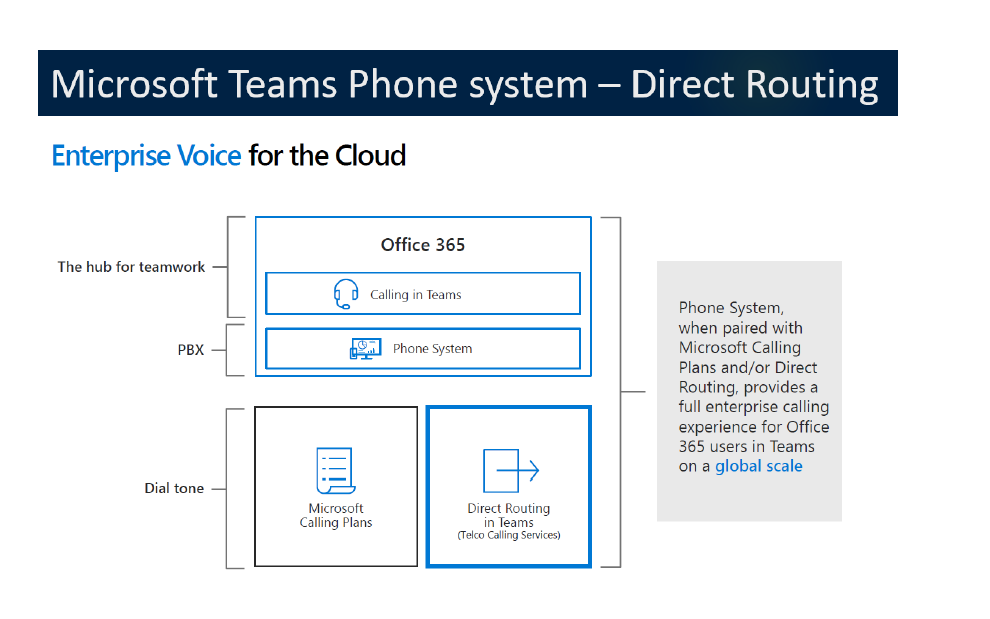Click the 'Phone System' text in PBX row
990x619 pixels.
tap(432, 349)
